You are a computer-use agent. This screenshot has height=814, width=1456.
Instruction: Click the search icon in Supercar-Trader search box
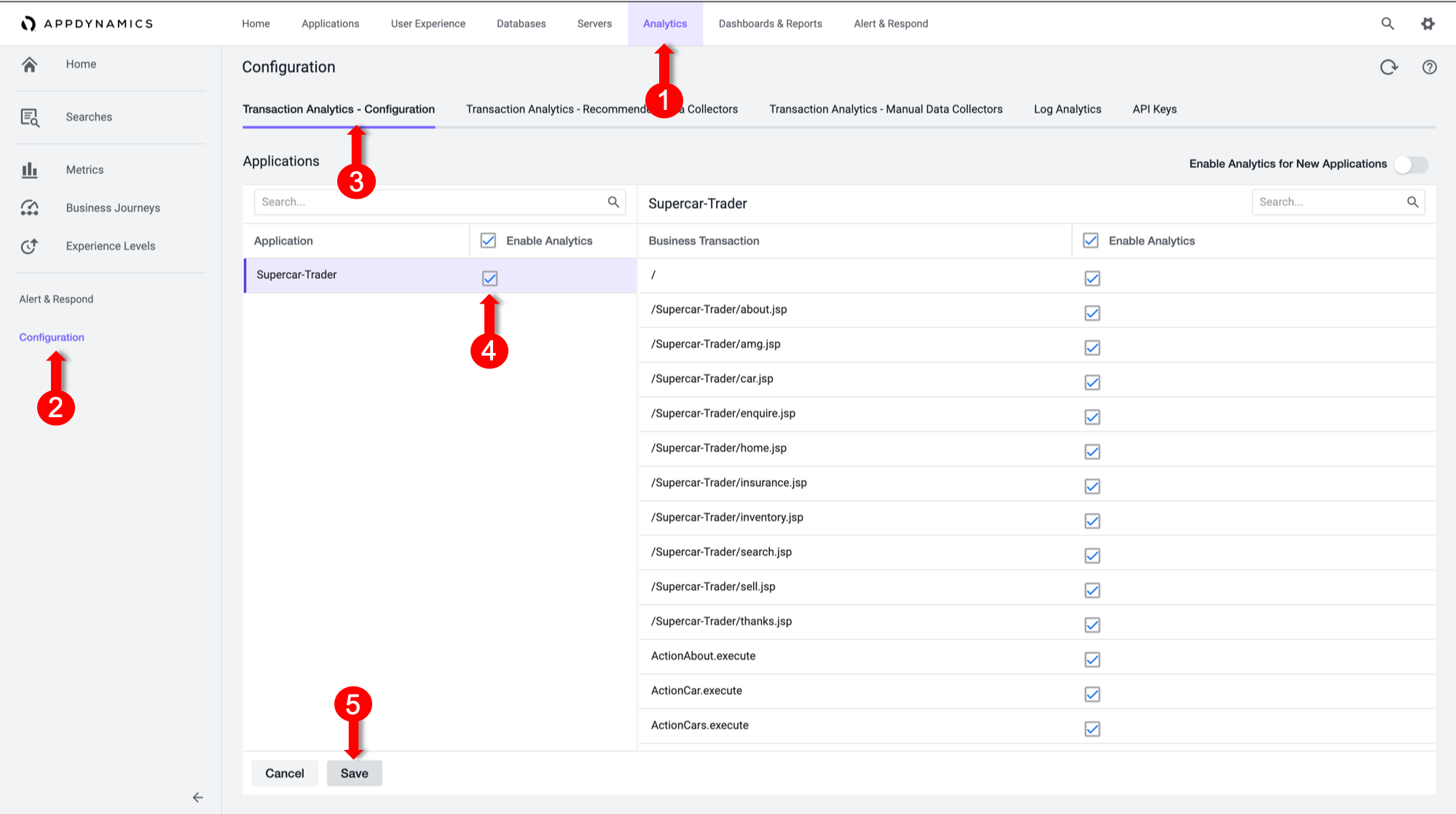click(1412, 202)
